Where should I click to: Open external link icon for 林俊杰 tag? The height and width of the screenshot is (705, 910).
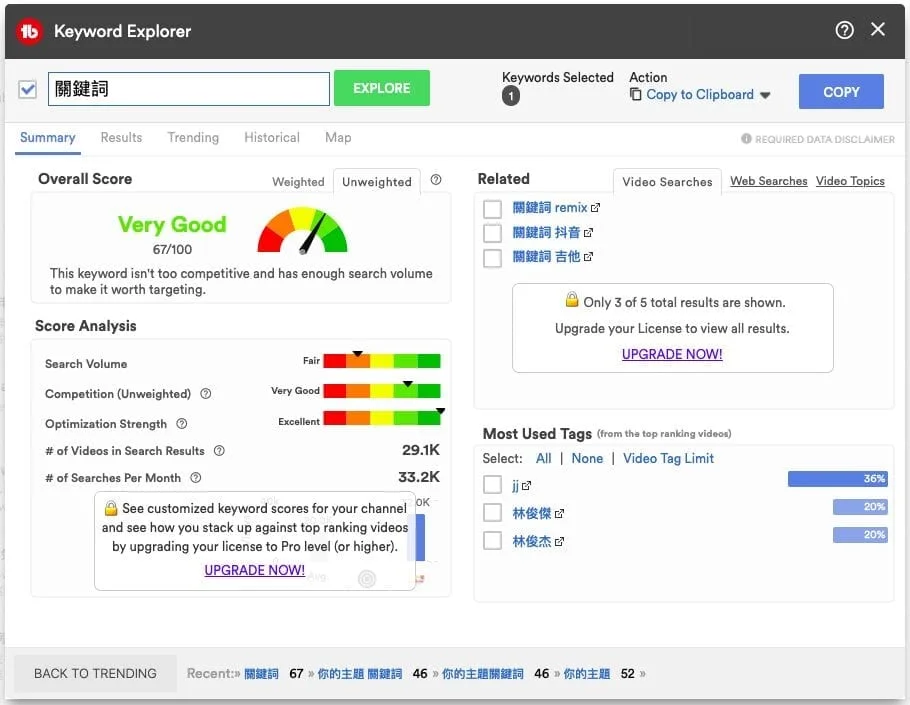click(x=559, y=541)
